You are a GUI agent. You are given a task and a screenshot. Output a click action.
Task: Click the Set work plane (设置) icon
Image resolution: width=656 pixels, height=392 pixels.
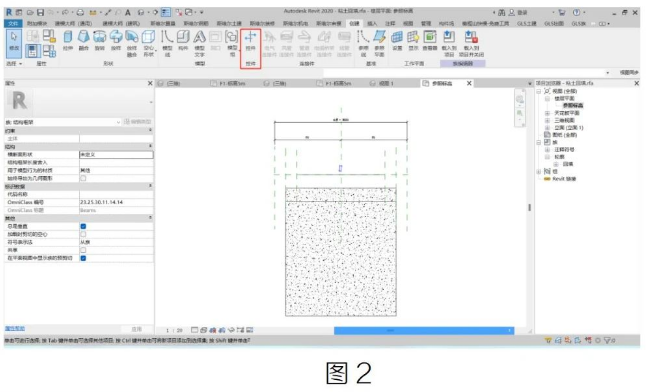(397, 41)
